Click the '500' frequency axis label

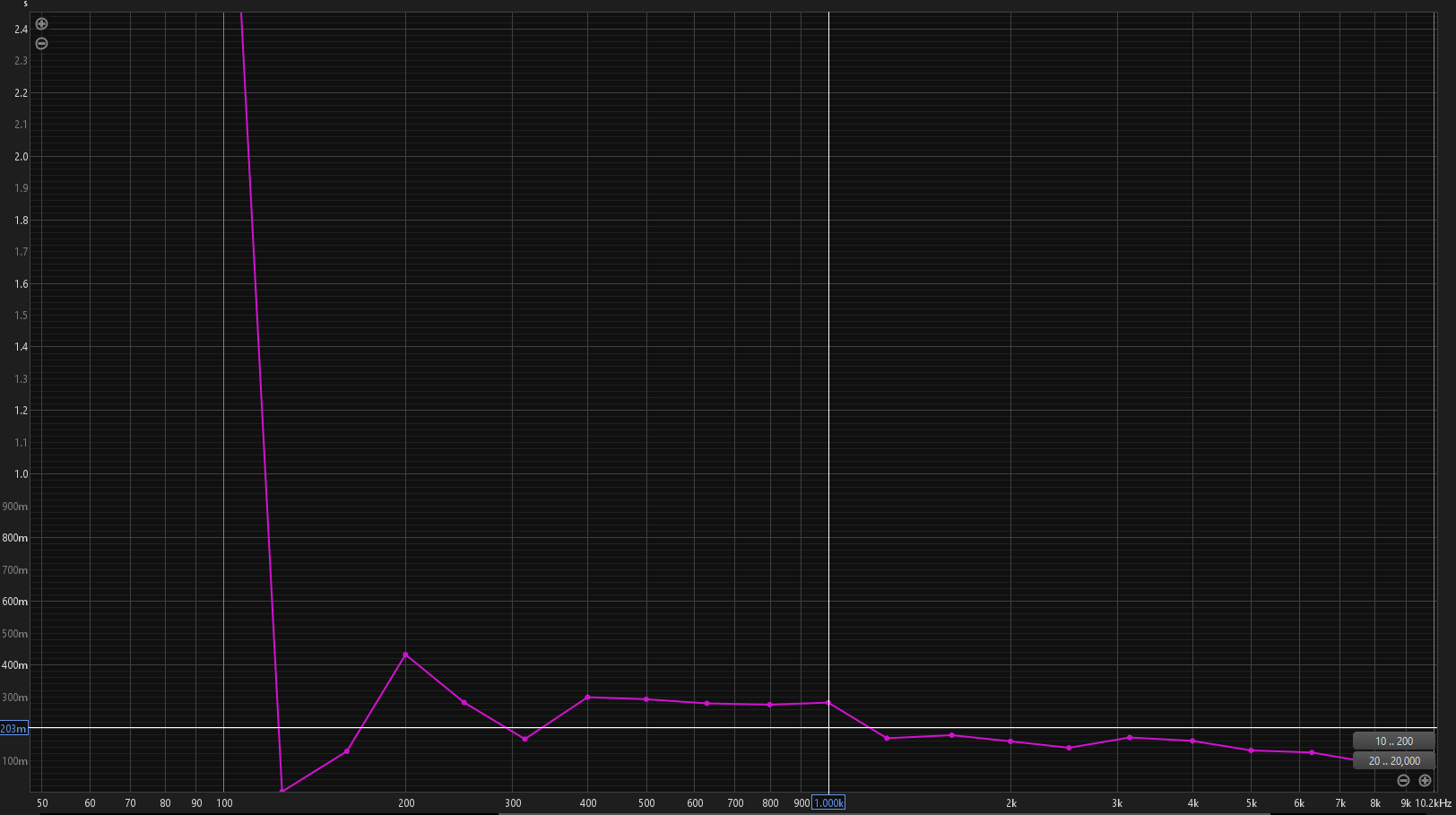tap(646, 803)
